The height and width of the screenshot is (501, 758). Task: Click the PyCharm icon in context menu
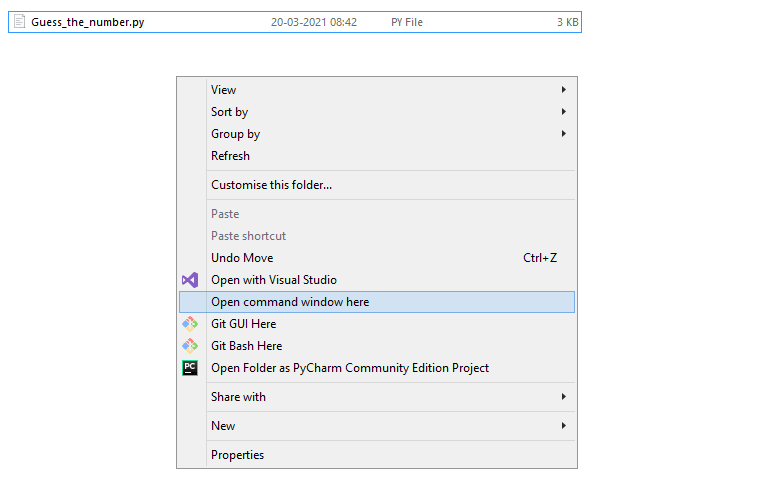190,368
